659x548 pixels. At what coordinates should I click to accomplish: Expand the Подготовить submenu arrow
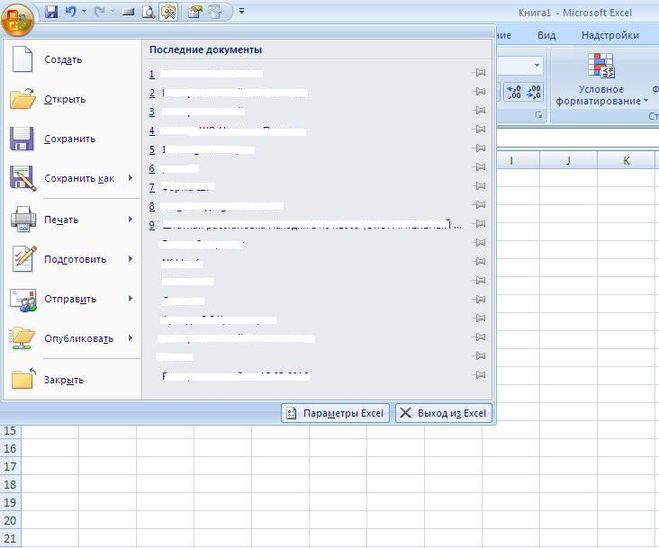point(131,258)
